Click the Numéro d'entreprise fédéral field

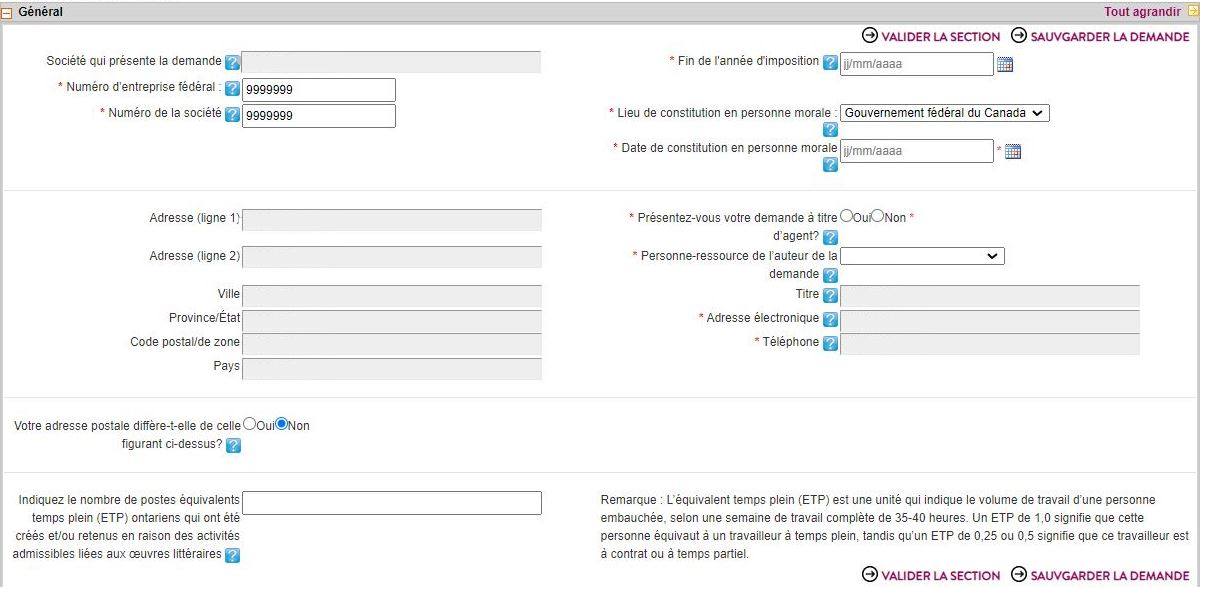(319, 90)
